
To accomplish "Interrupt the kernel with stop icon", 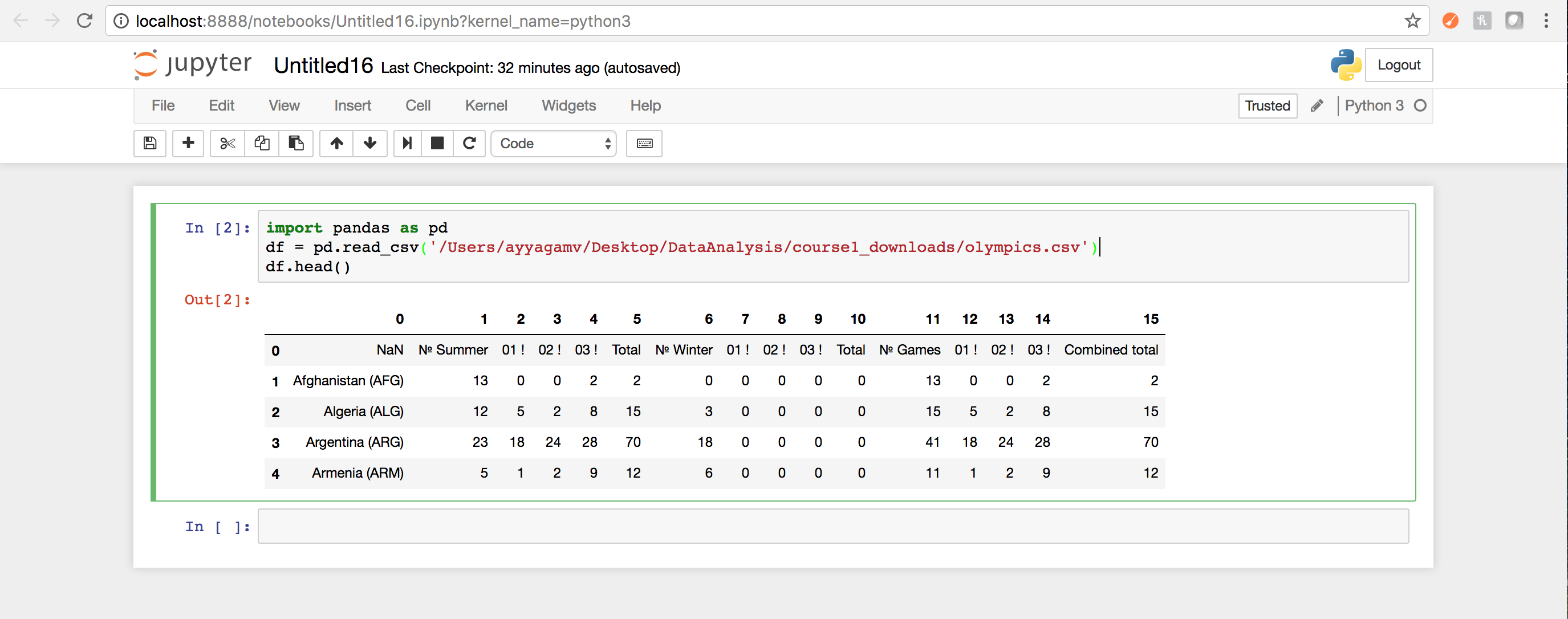I will click(437, 144).
